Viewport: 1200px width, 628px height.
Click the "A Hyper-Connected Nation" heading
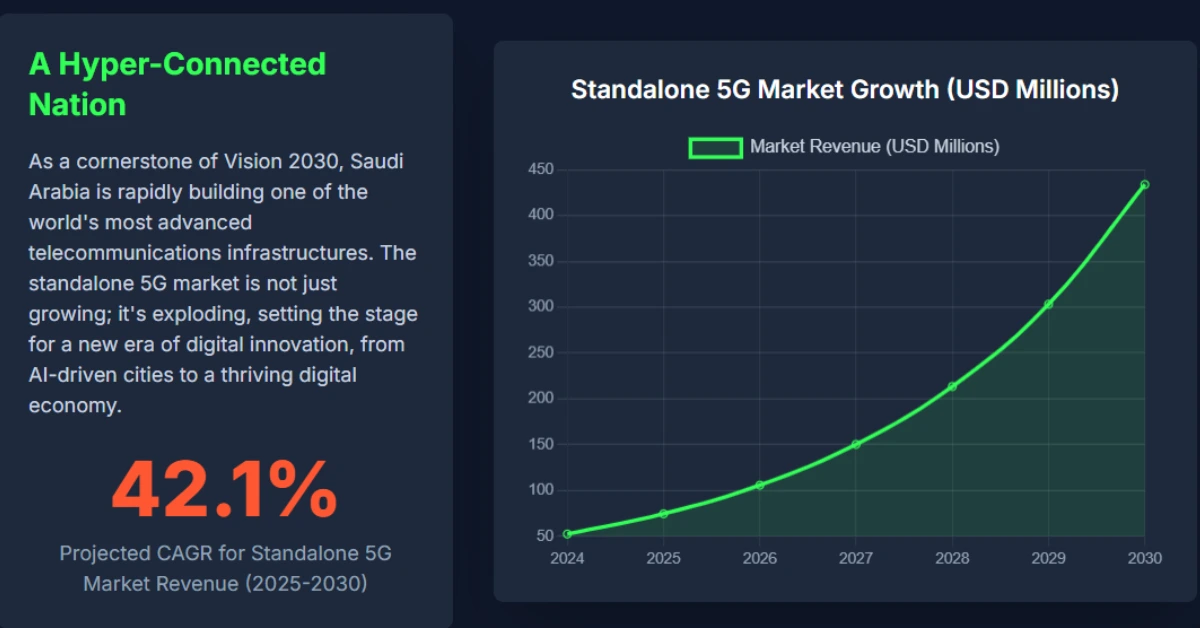pos(177,84)
